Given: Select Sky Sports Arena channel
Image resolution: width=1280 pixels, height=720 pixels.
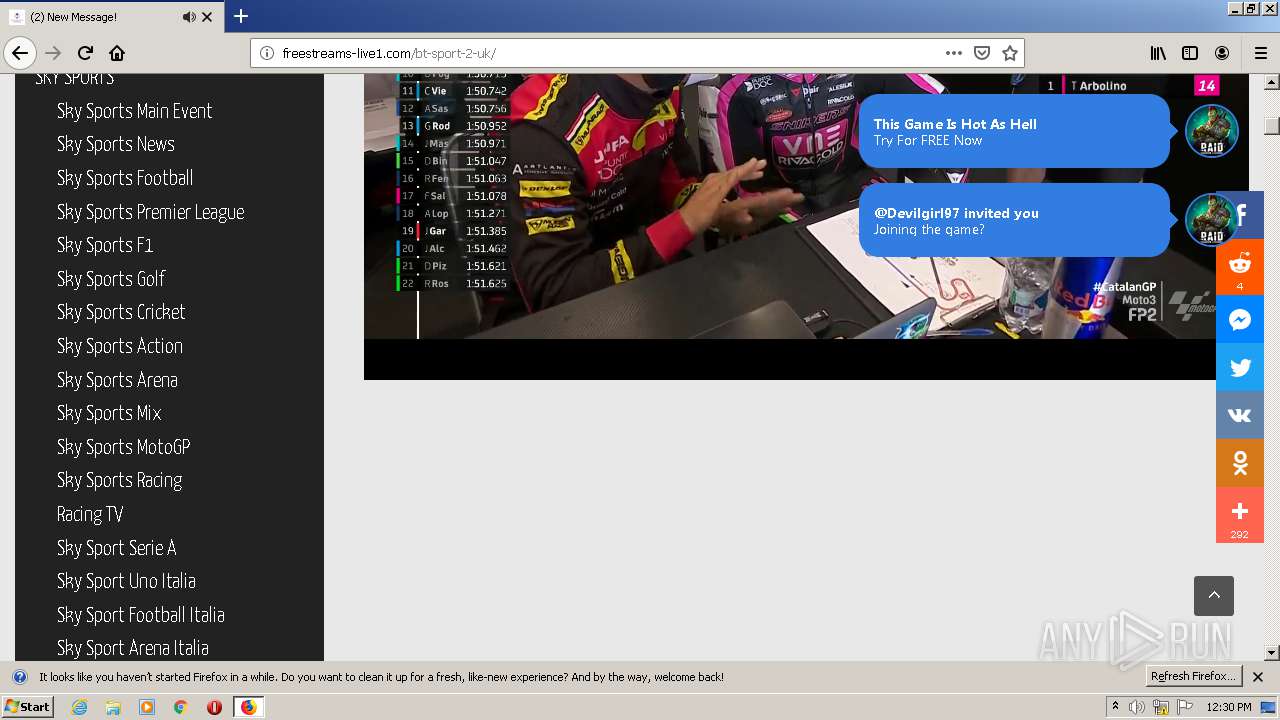Looking at the screenshot, I should click(x=117, y=380).
